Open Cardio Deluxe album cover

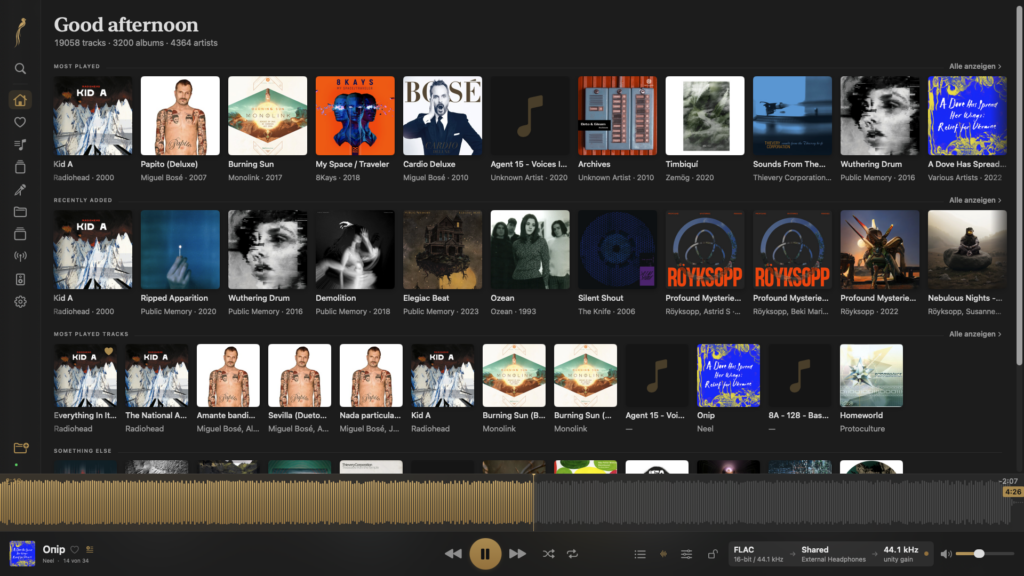coord(443,116)
